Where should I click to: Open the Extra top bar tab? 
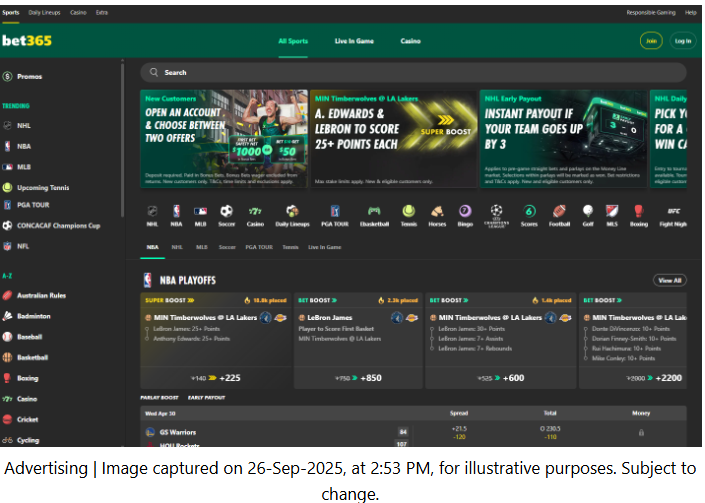(x=102, y=13)
